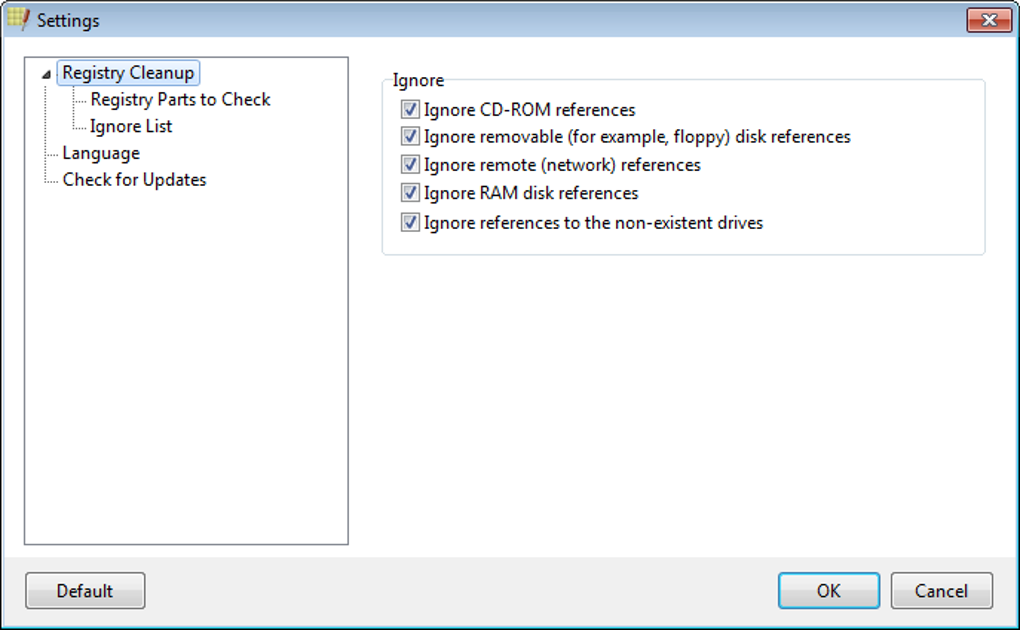Open the Language settings page
The height and width of the screenshot is (630, 1020).
[101, 153]
